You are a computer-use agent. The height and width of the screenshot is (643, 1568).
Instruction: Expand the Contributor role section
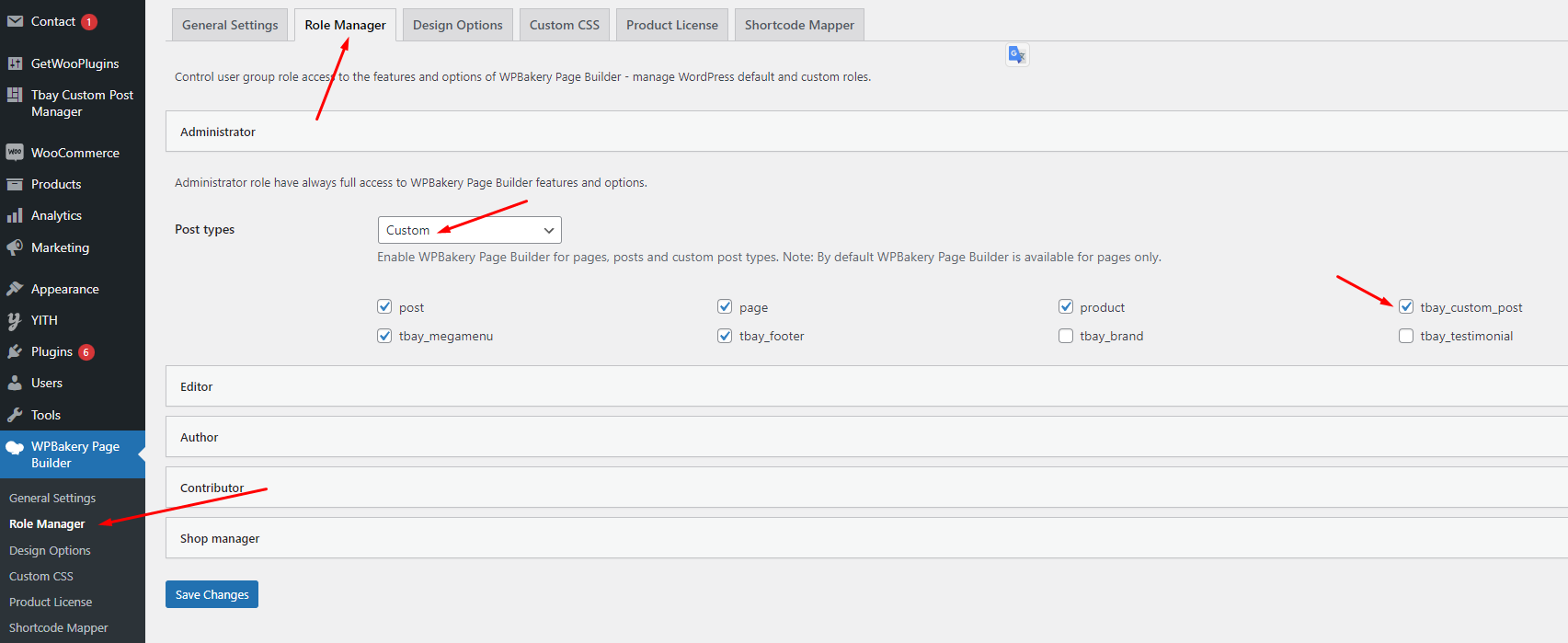click(866, 488)
